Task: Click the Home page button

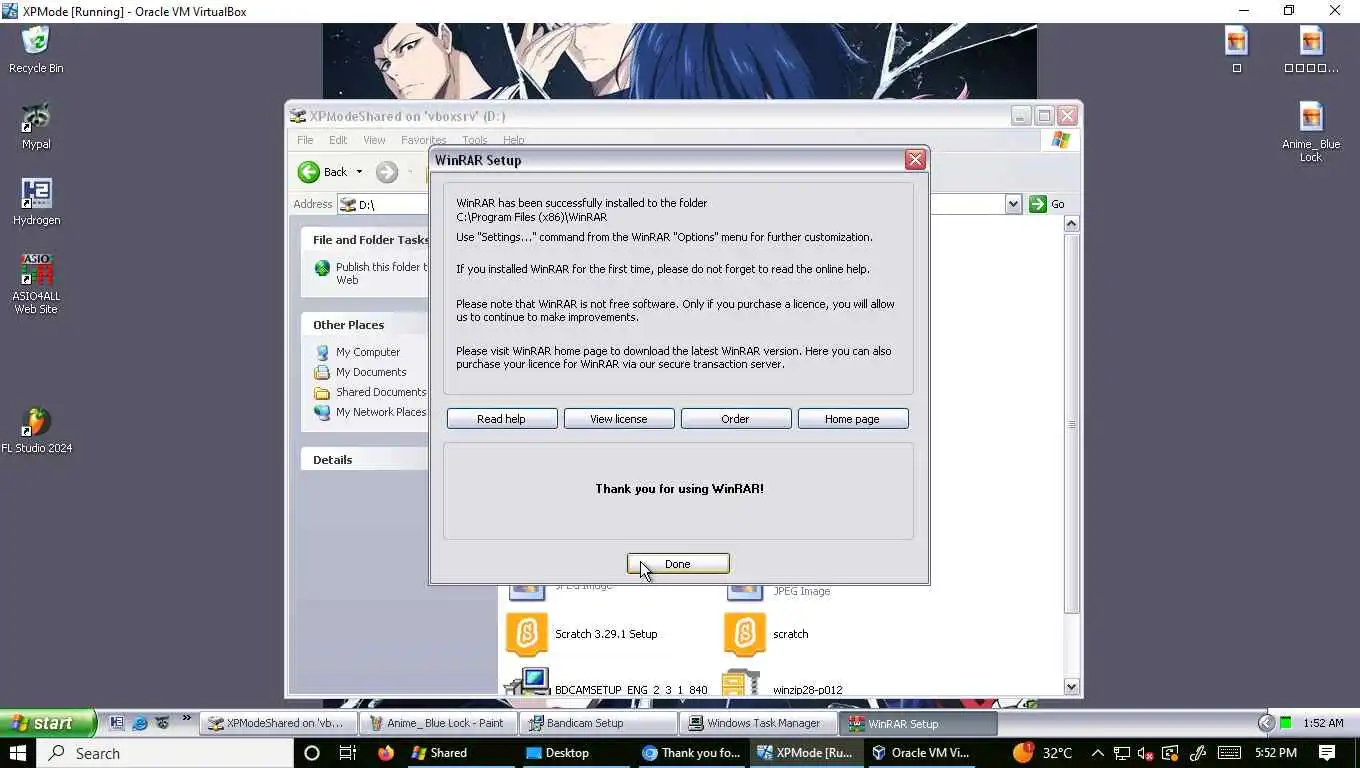Action: (853, 419)
